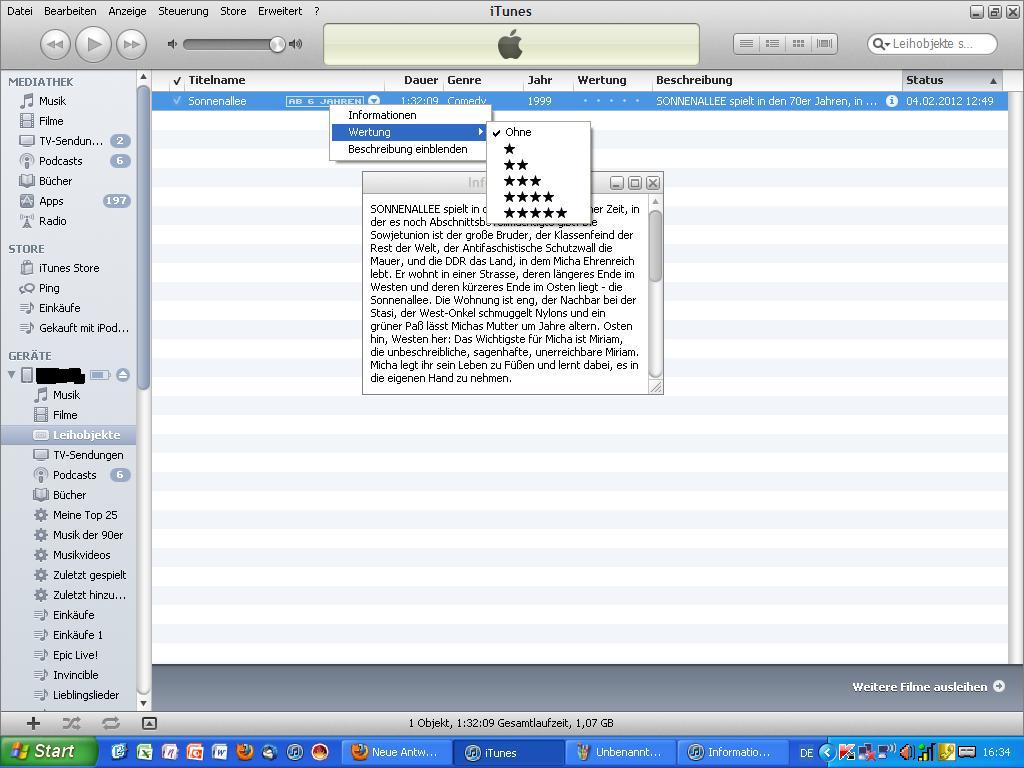
Task: Set a four-star rating
Action: tap(529, 197)
